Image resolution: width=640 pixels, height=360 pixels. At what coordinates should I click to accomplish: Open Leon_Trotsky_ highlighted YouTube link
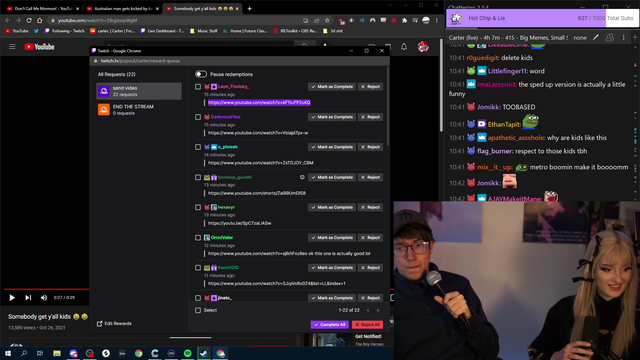click(x=259, y=102)
